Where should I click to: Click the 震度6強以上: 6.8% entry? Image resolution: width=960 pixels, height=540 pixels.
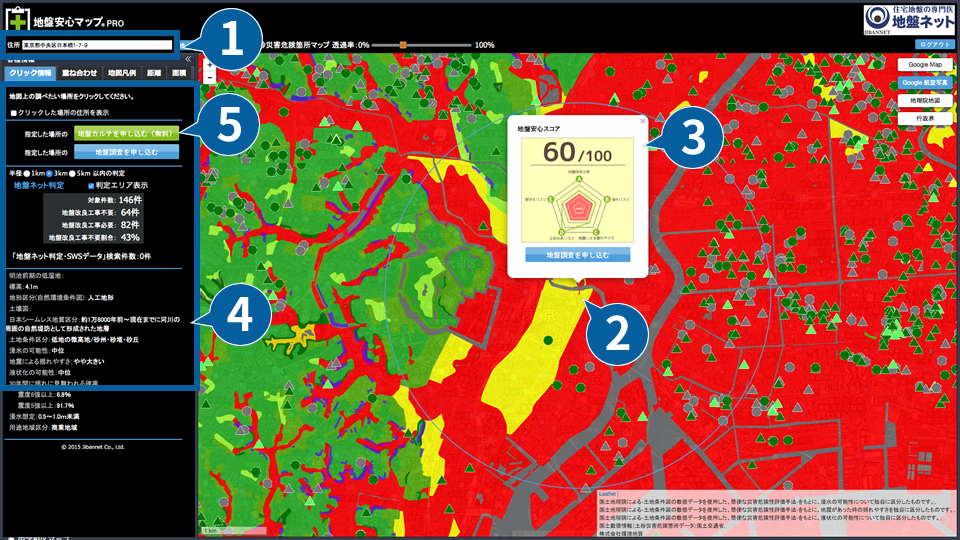tap(44, 395)
